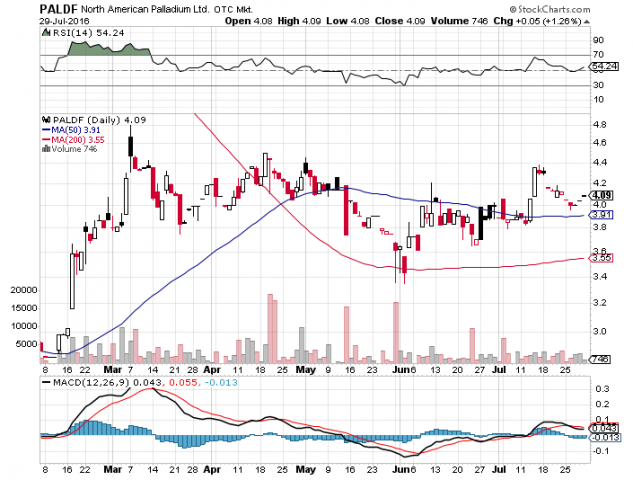Click the red 0.055 MACD signal value
Screen dimensions: 633x480
coord(183,382)
